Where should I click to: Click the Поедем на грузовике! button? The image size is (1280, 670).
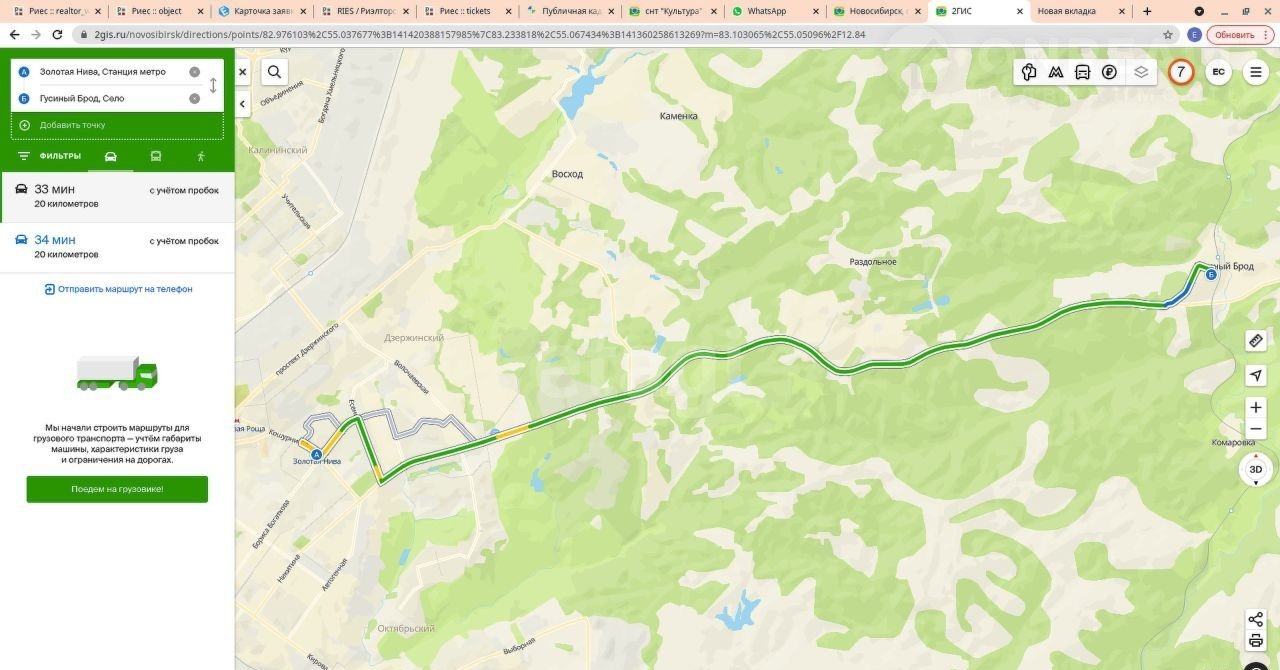pos(117,489)
